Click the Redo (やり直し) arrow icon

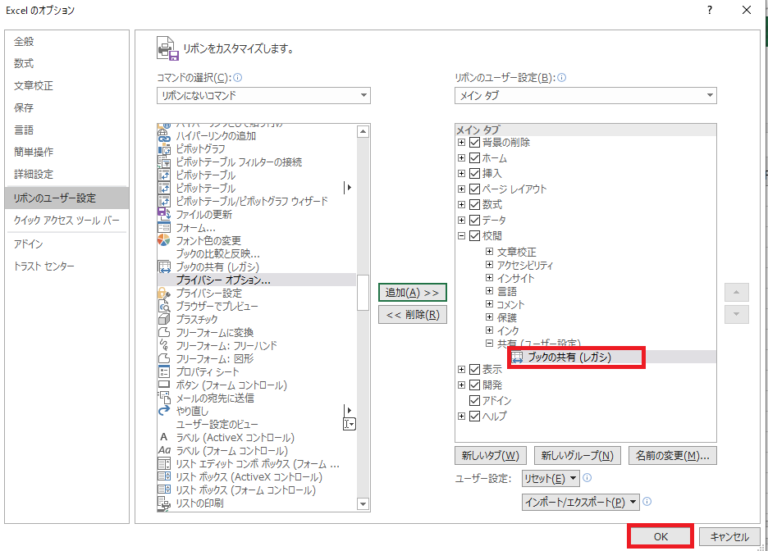point(164,410)
